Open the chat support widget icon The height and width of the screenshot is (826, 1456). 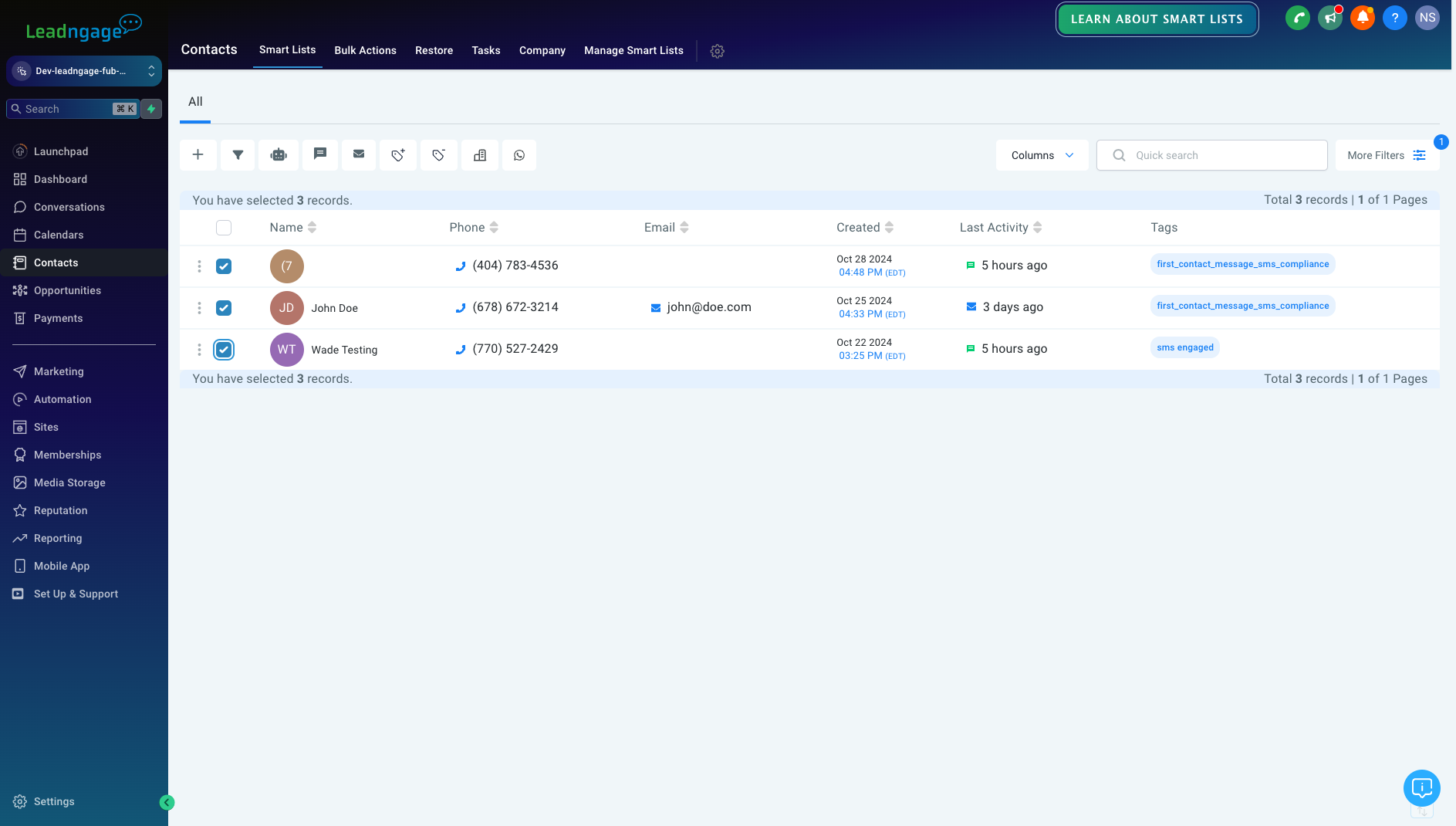tap(1422, 788)
